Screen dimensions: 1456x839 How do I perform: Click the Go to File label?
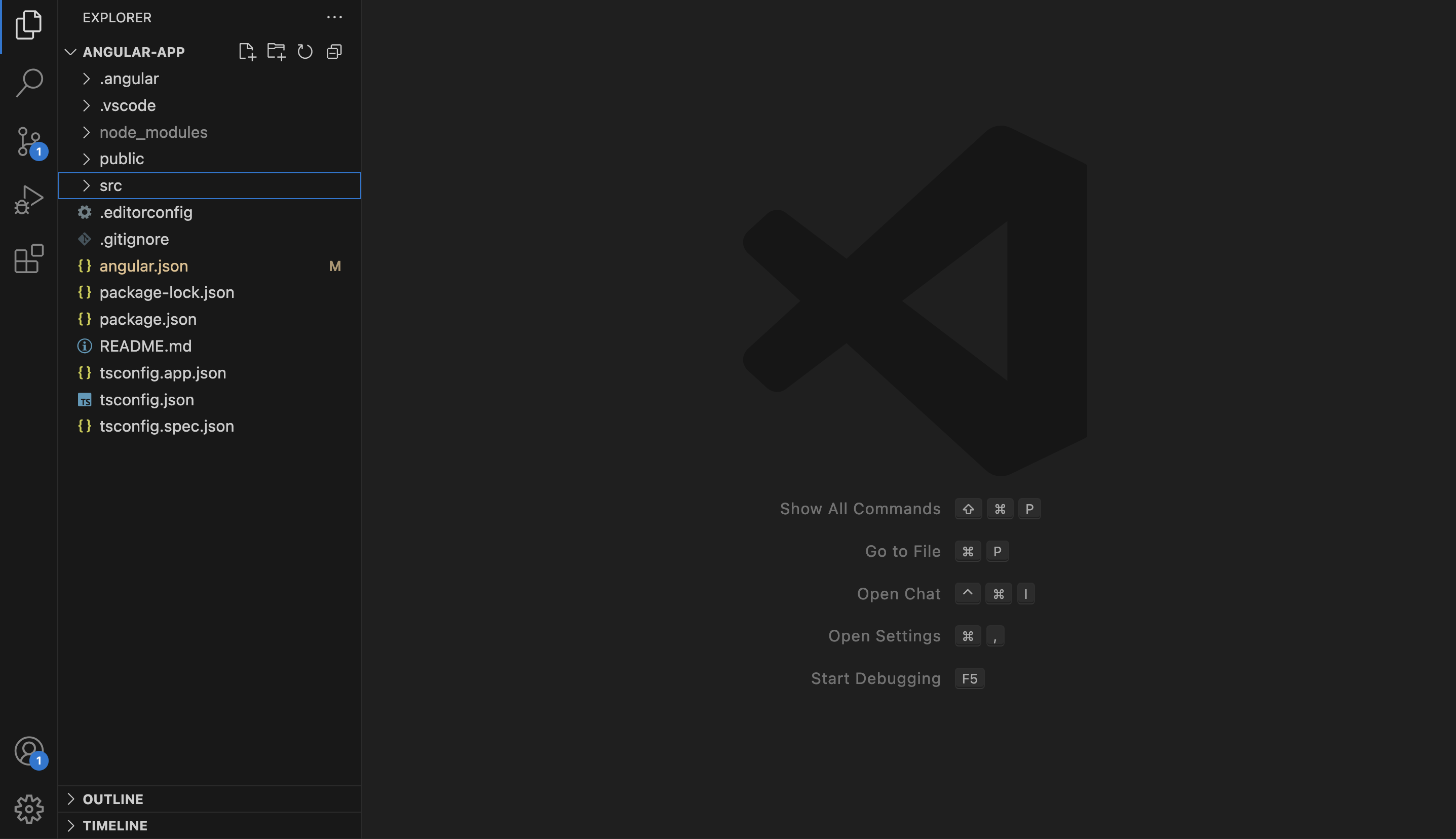pyautogui.click(x=903, y=551)
